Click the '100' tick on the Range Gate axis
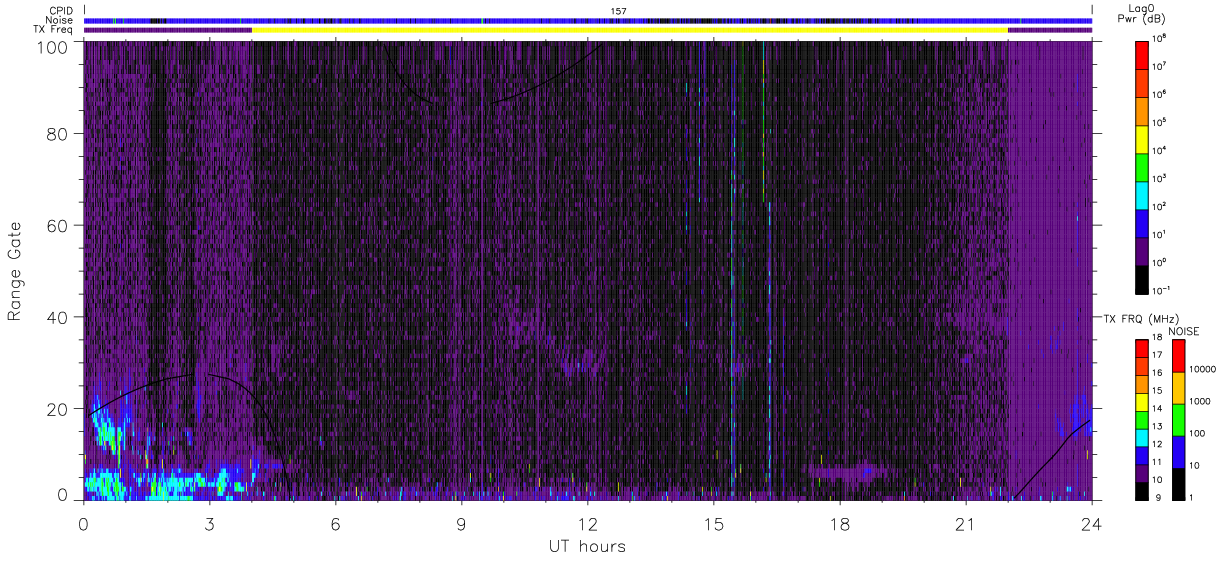Viewport: 1228px width, 567px height. (x=51, y=47)
